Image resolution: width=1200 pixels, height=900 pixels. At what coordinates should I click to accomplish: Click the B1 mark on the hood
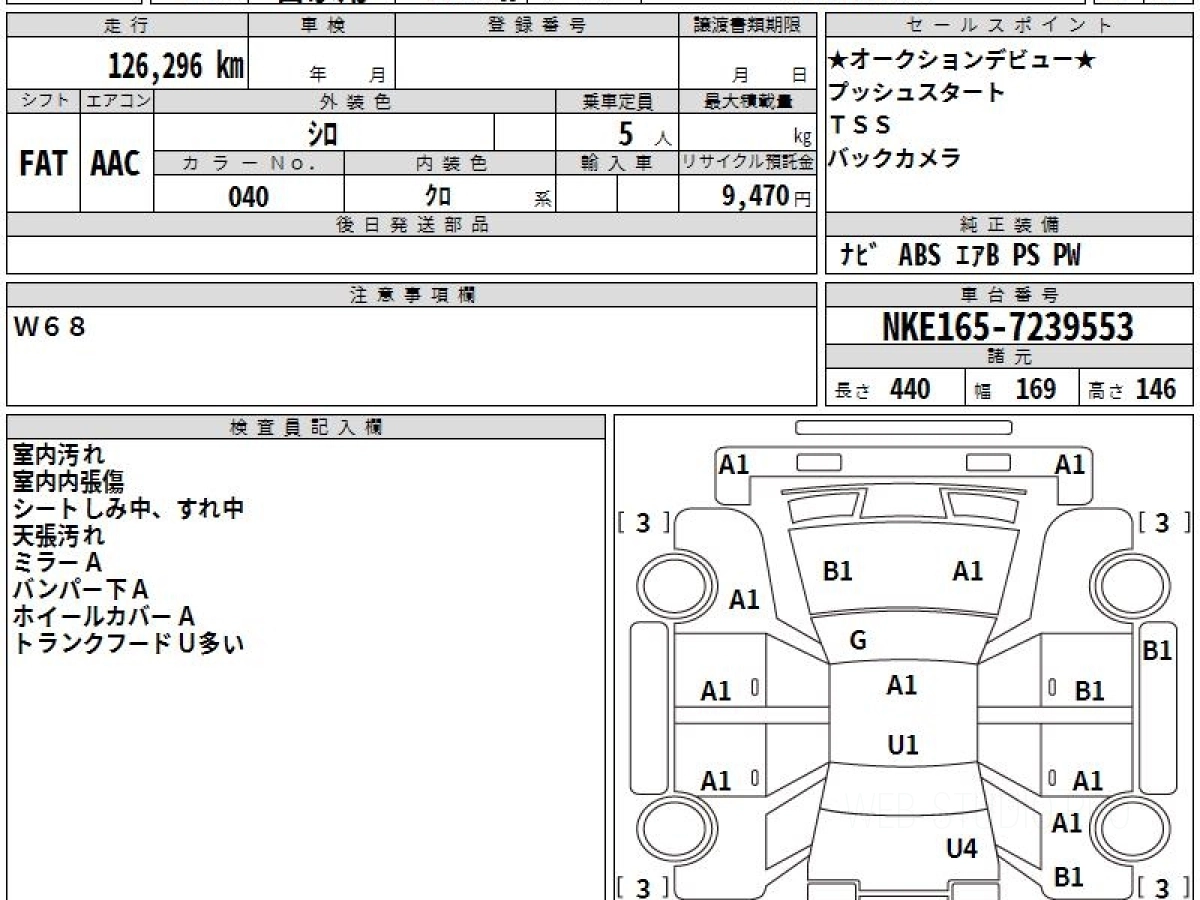837,571
